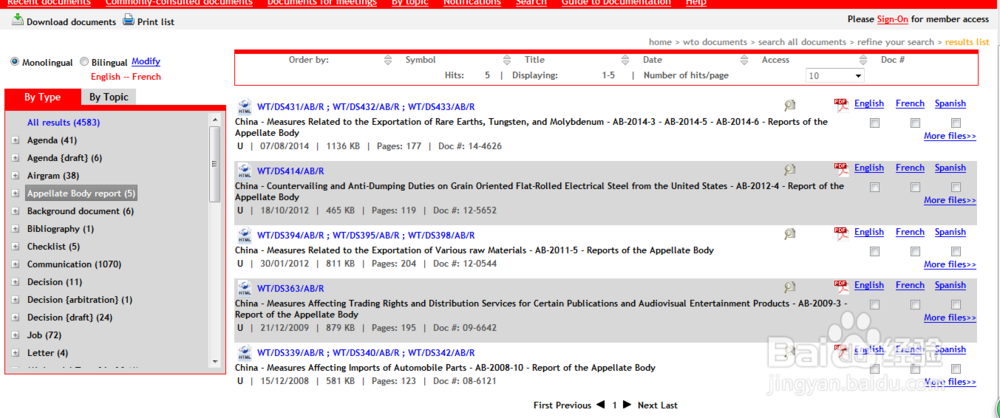Check English box for Electrical Steel report

tap(874, 187)
